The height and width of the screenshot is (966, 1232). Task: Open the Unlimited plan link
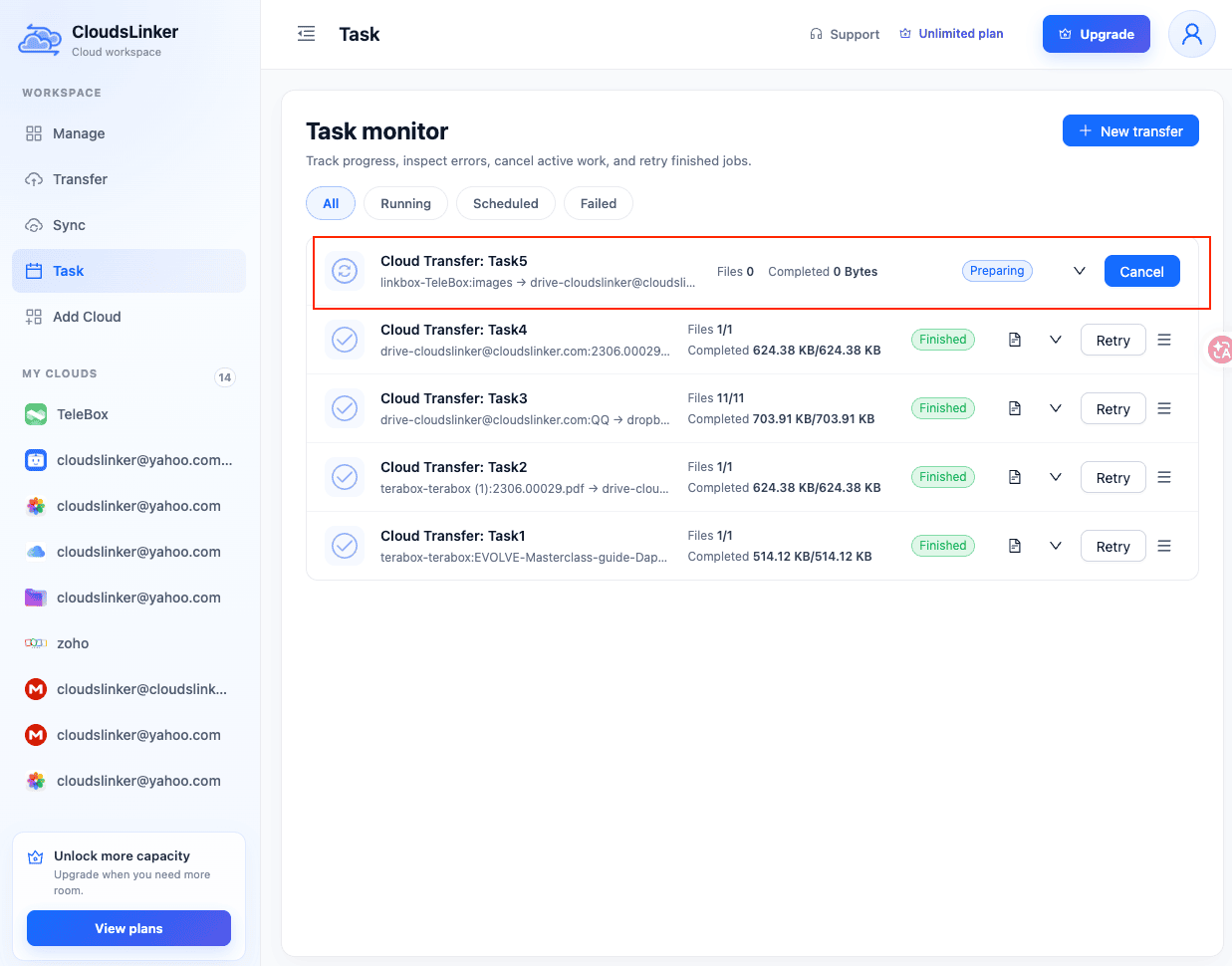point(951,34)
